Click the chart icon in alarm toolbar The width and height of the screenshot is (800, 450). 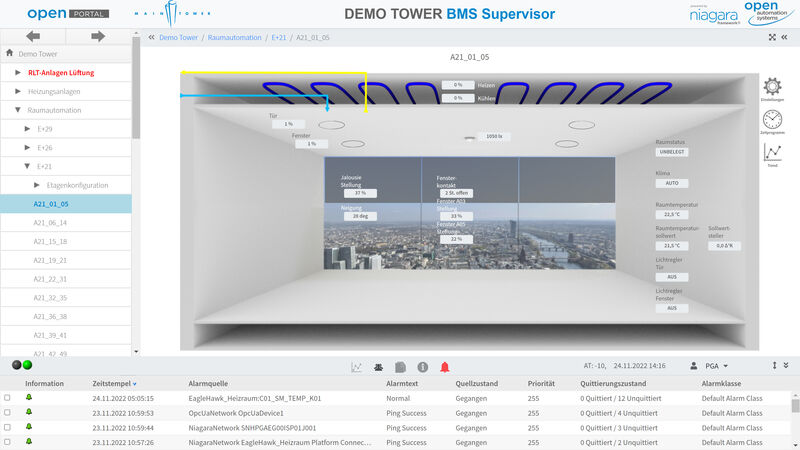pyautogui.click(x=356, y=367)
